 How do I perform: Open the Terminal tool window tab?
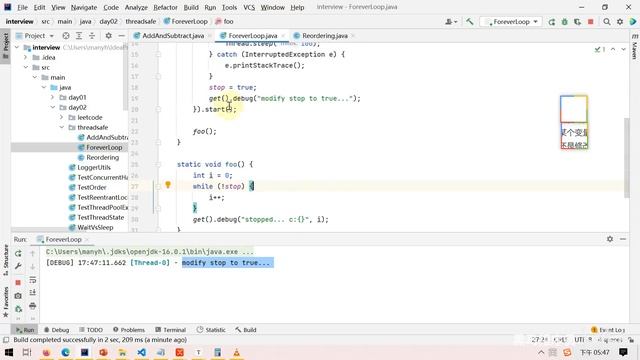170,330
